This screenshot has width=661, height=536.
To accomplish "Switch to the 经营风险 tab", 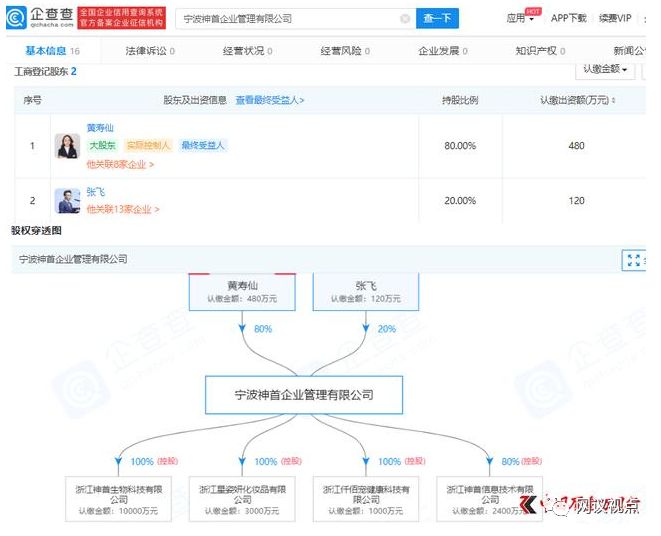I will tap(344, 50).
